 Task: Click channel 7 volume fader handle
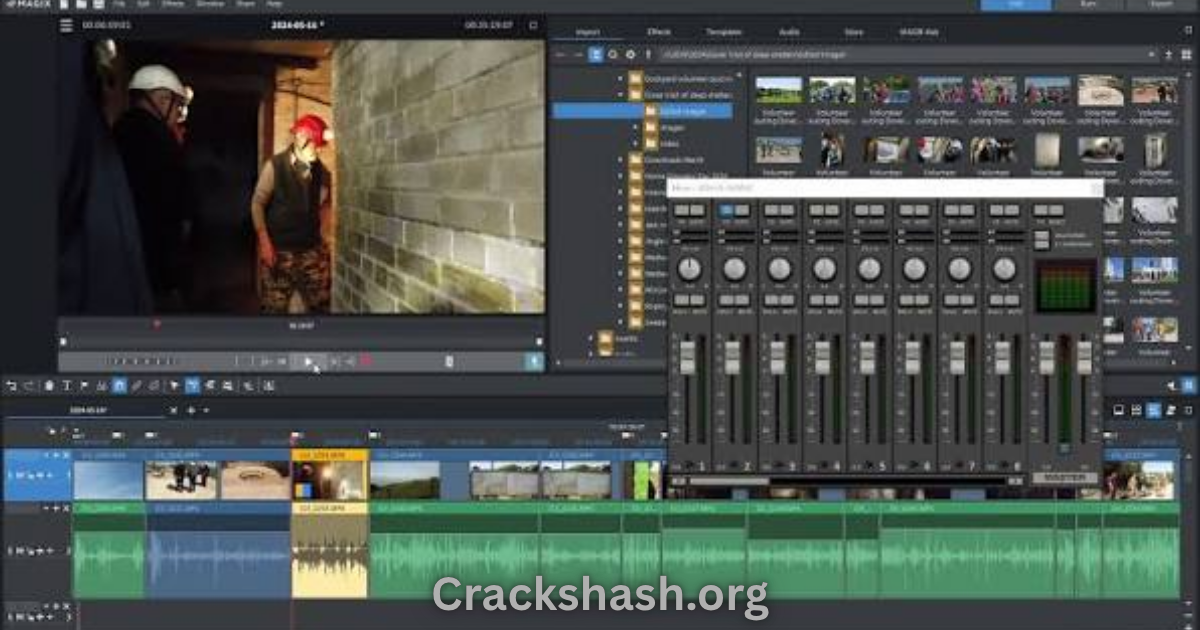pyautogui.click(x=957, y=356)
